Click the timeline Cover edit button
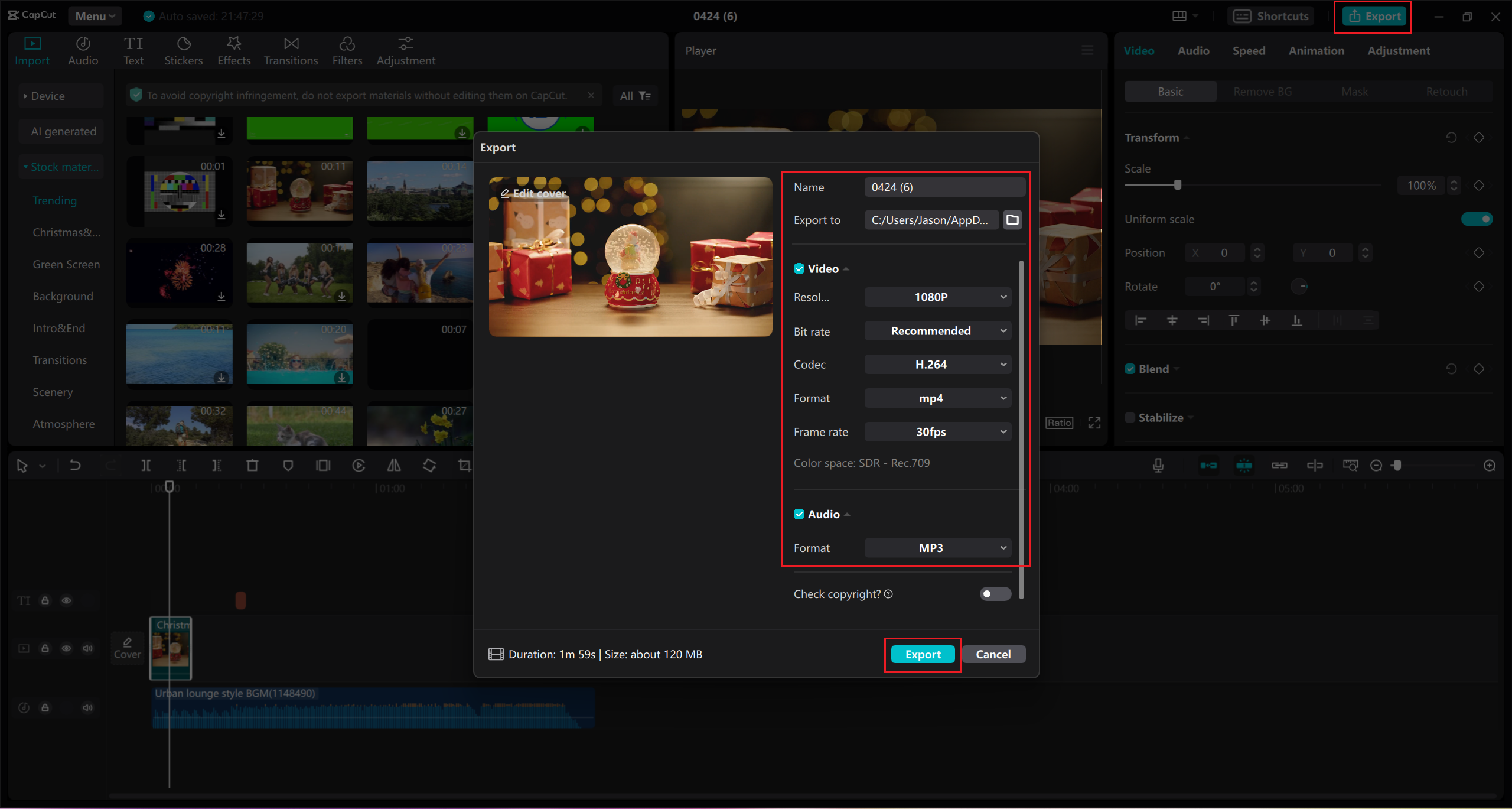 128,648
